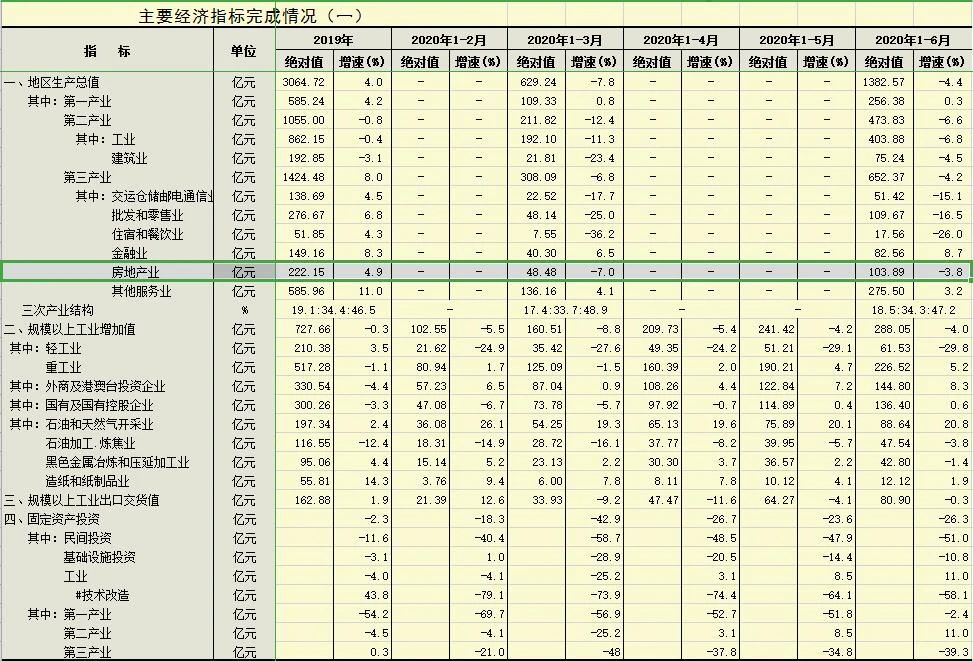
Task: Click the 三次产业结构 row label
Action: pyautogui.click(x=57, y=310)
